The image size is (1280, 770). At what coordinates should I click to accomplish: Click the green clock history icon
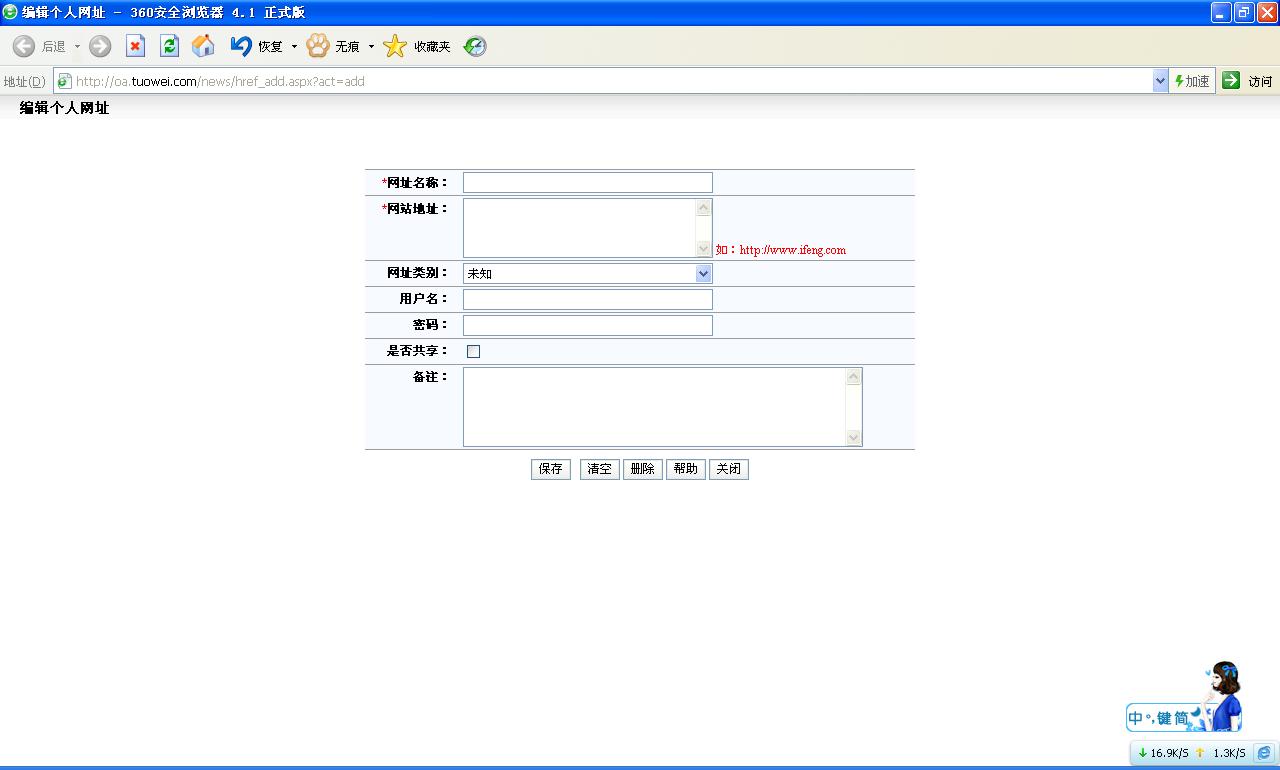click(x=475, y=46)
